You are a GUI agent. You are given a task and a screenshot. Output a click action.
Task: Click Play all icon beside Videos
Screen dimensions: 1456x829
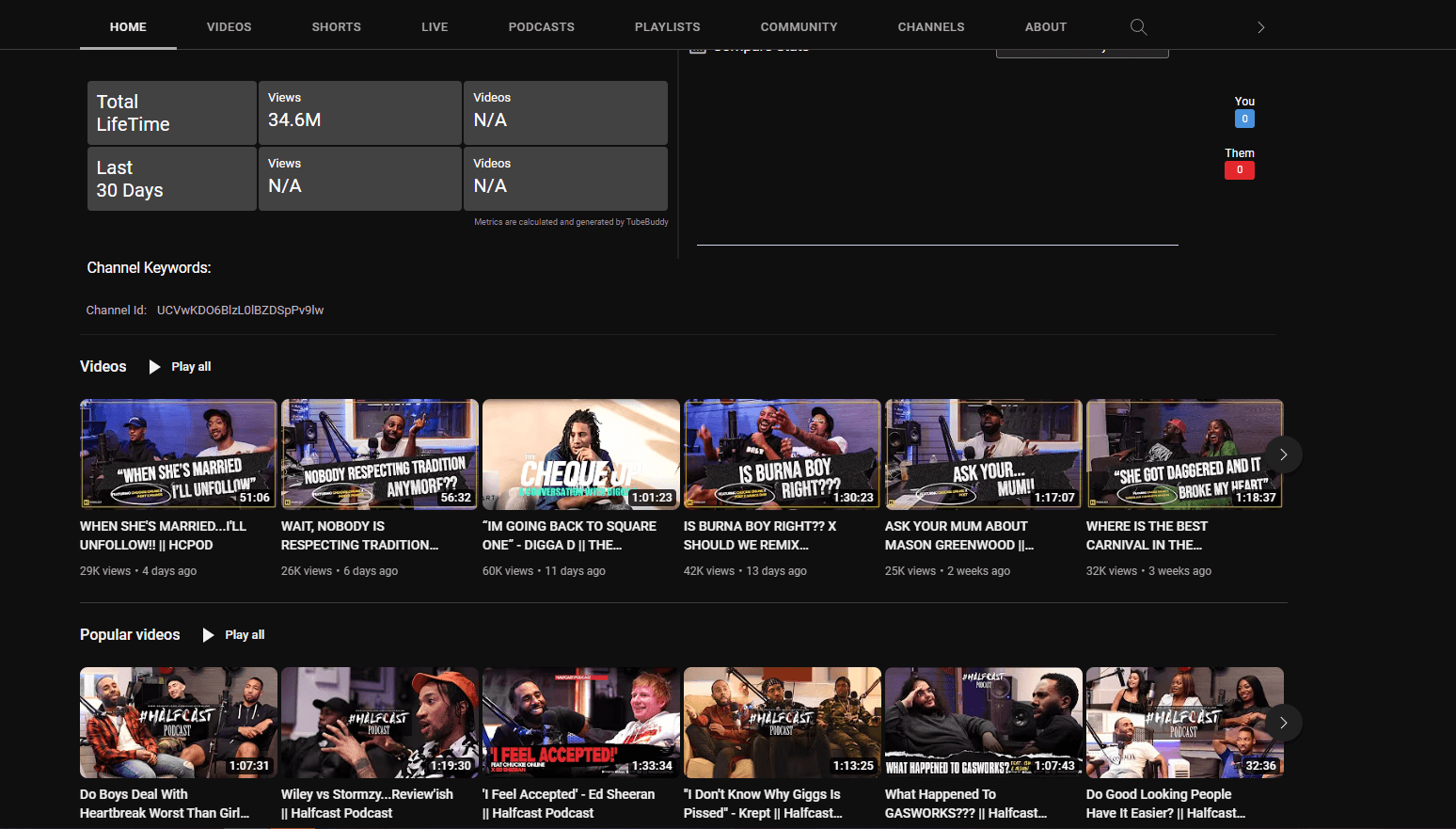click(x=155, y=367)
